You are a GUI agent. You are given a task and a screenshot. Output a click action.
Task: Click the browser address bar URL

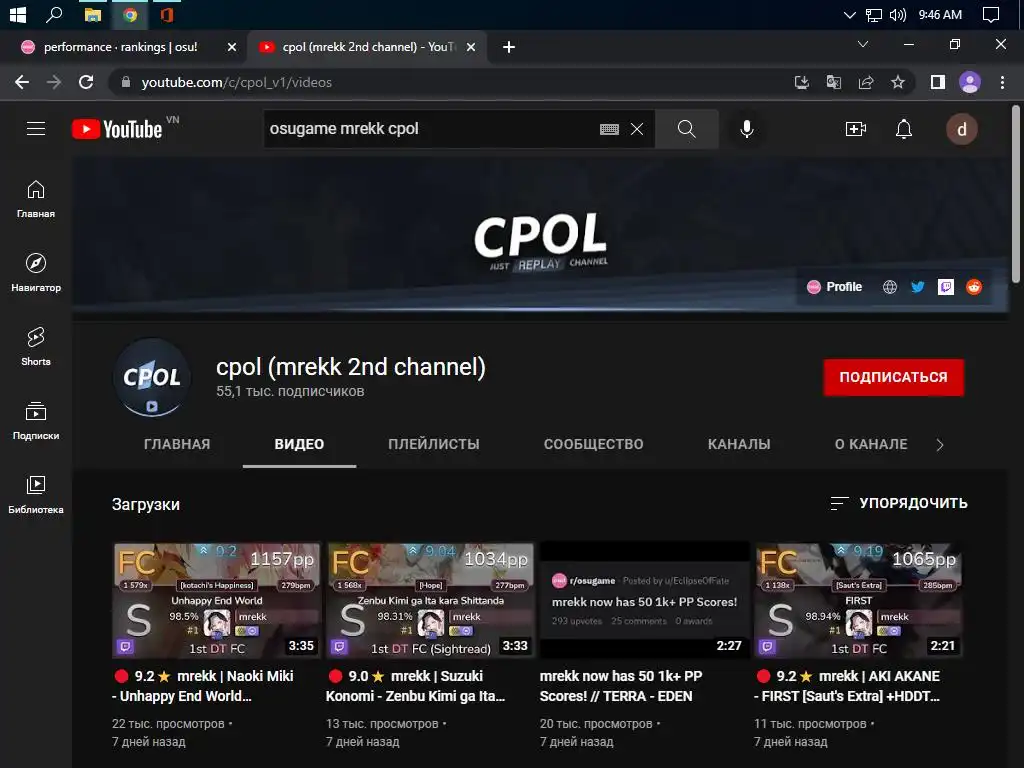[x=236, y=82]
